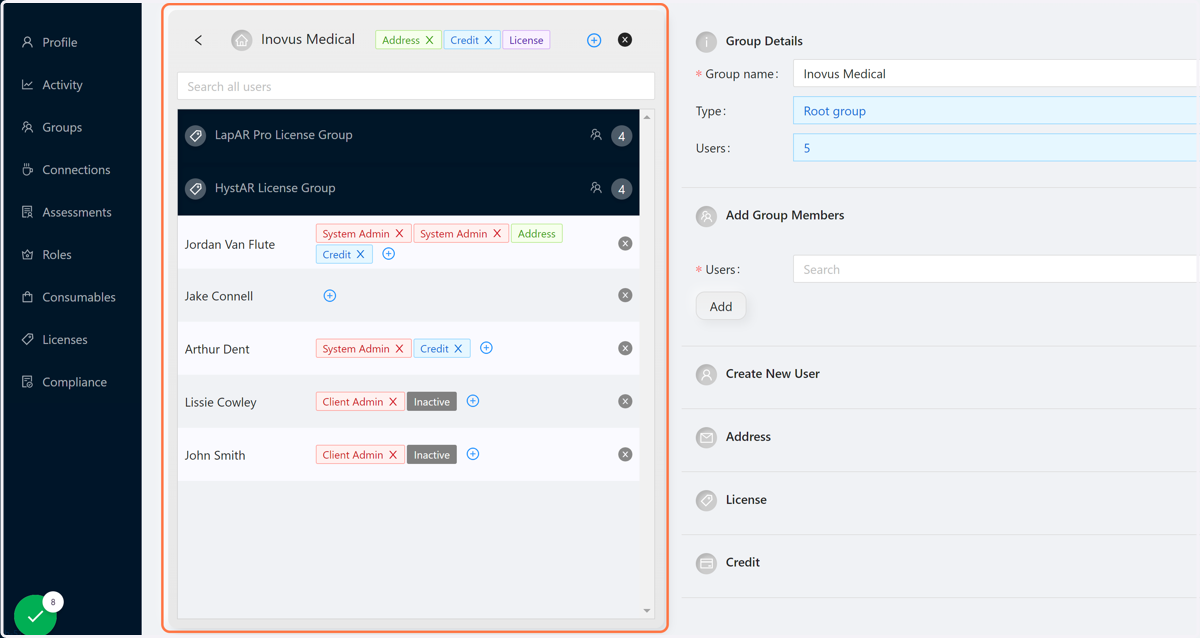The width and height of the screenshot is (1200, 638).
Task: Add a role to Jake Connell
Action: click(x=330, y=296)
